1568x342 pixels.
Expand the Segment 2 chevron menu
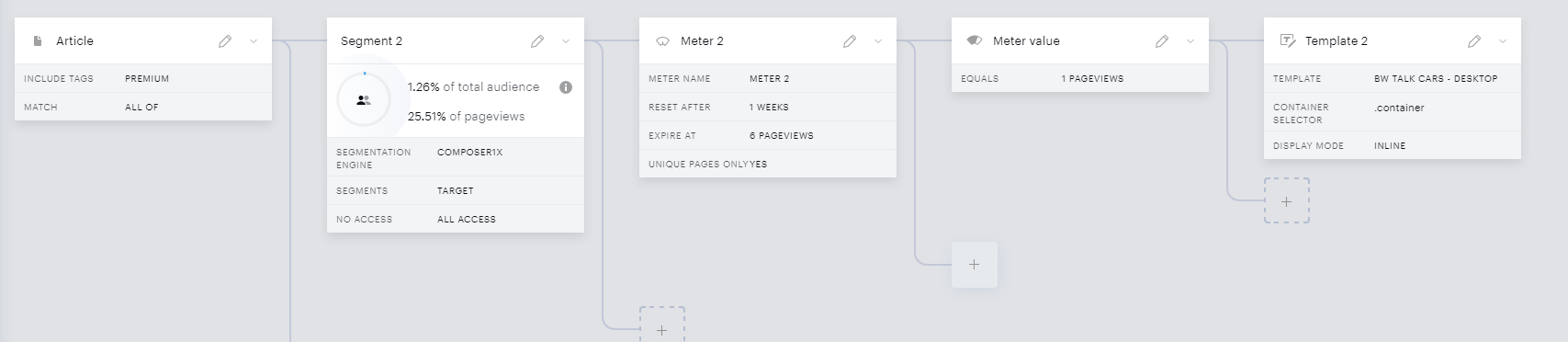566,41
